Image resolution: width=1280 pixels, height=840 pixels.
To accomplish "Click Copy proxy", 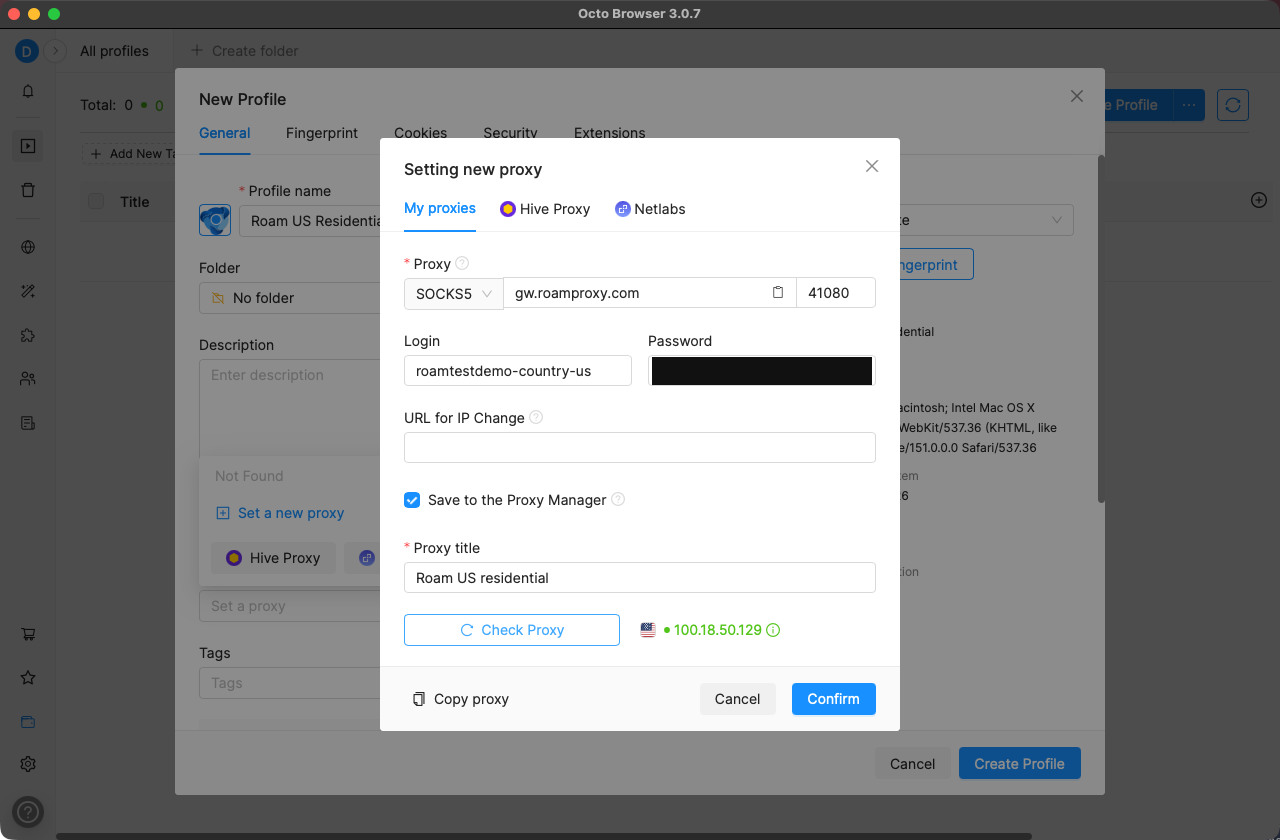I will (x=461, y=699).
